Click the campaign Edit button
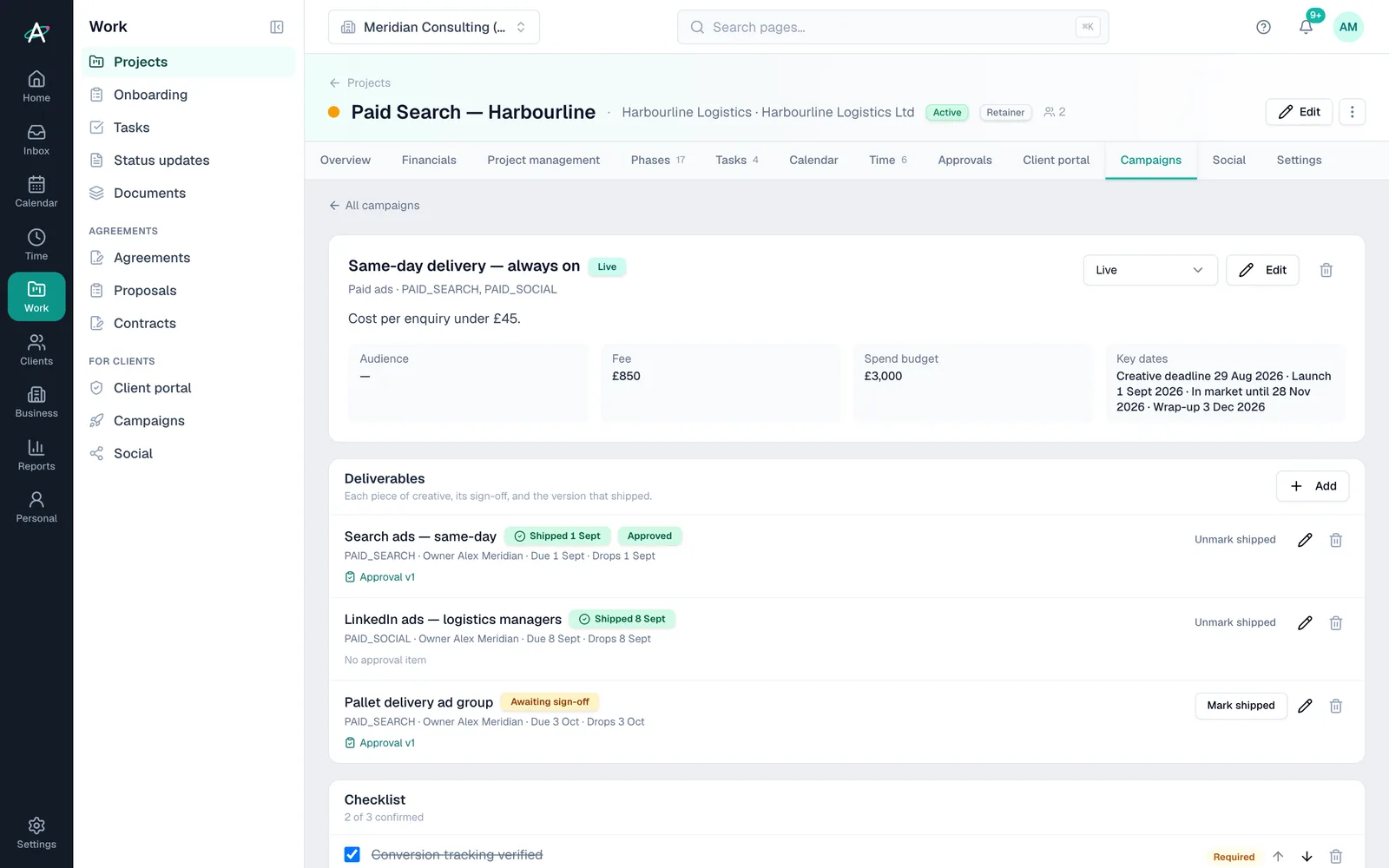 click(x=1262, y=270)
